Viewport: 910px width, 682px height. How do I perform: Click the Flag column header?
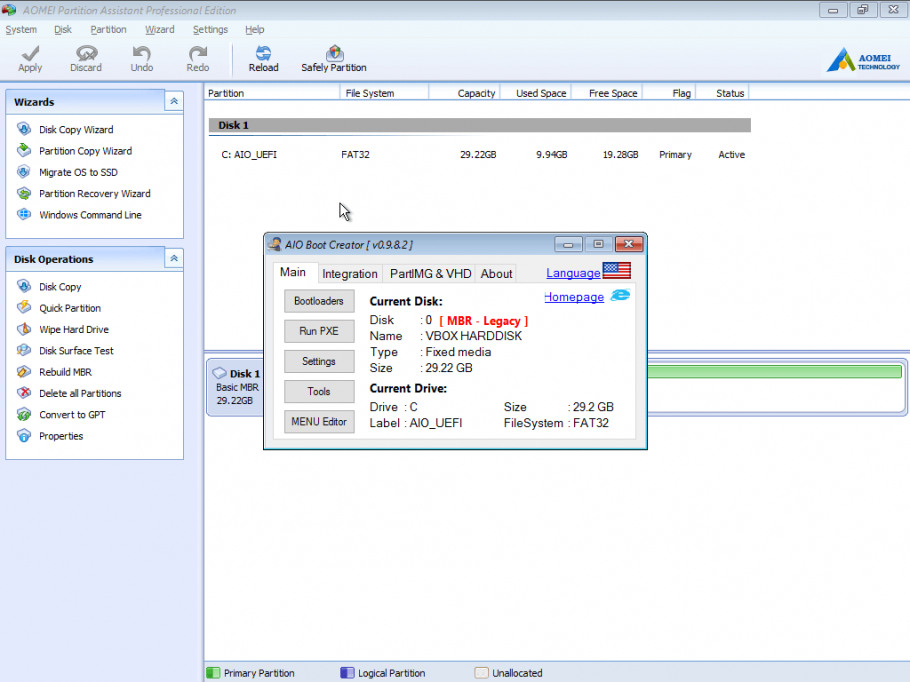pyautogui.click(x=669, y=93)
